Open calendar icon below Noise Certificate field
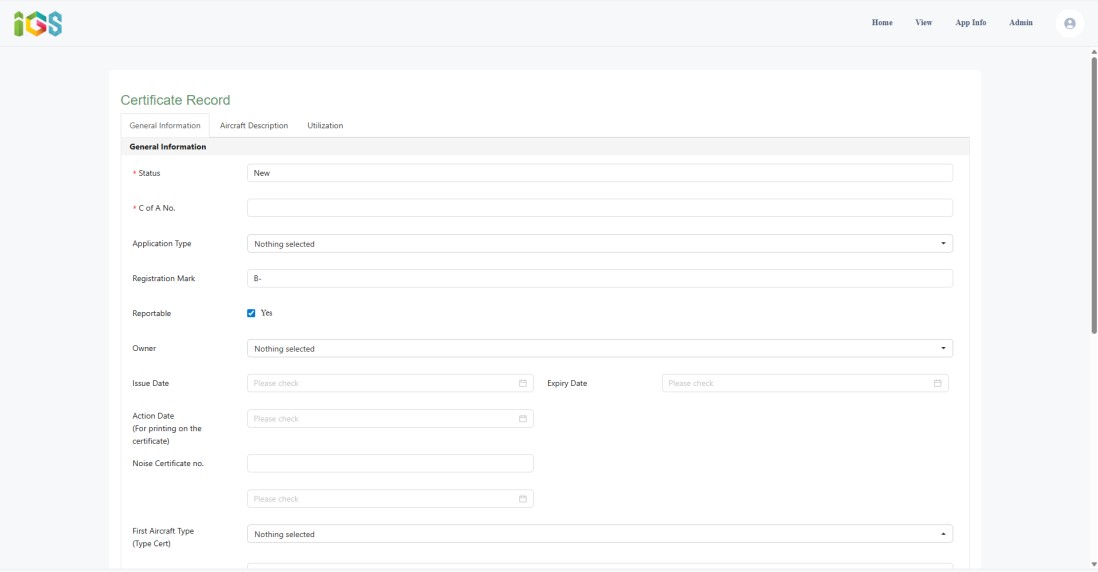 tap(522, 498)
